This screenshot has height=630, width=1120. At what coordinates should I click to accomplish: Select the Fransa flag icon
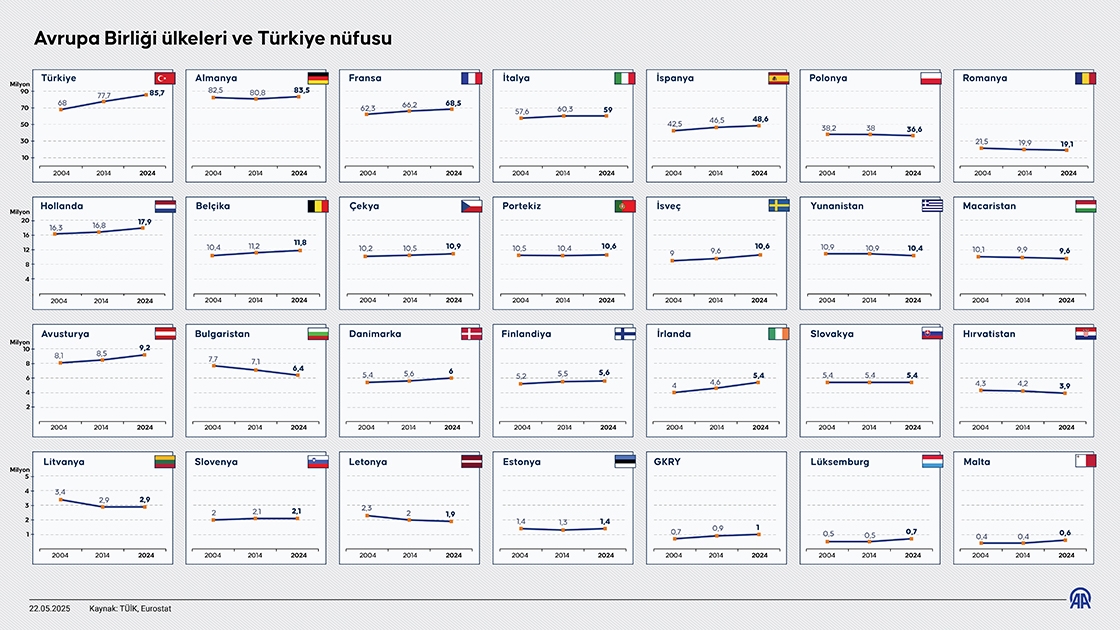[x=471, y=78]
